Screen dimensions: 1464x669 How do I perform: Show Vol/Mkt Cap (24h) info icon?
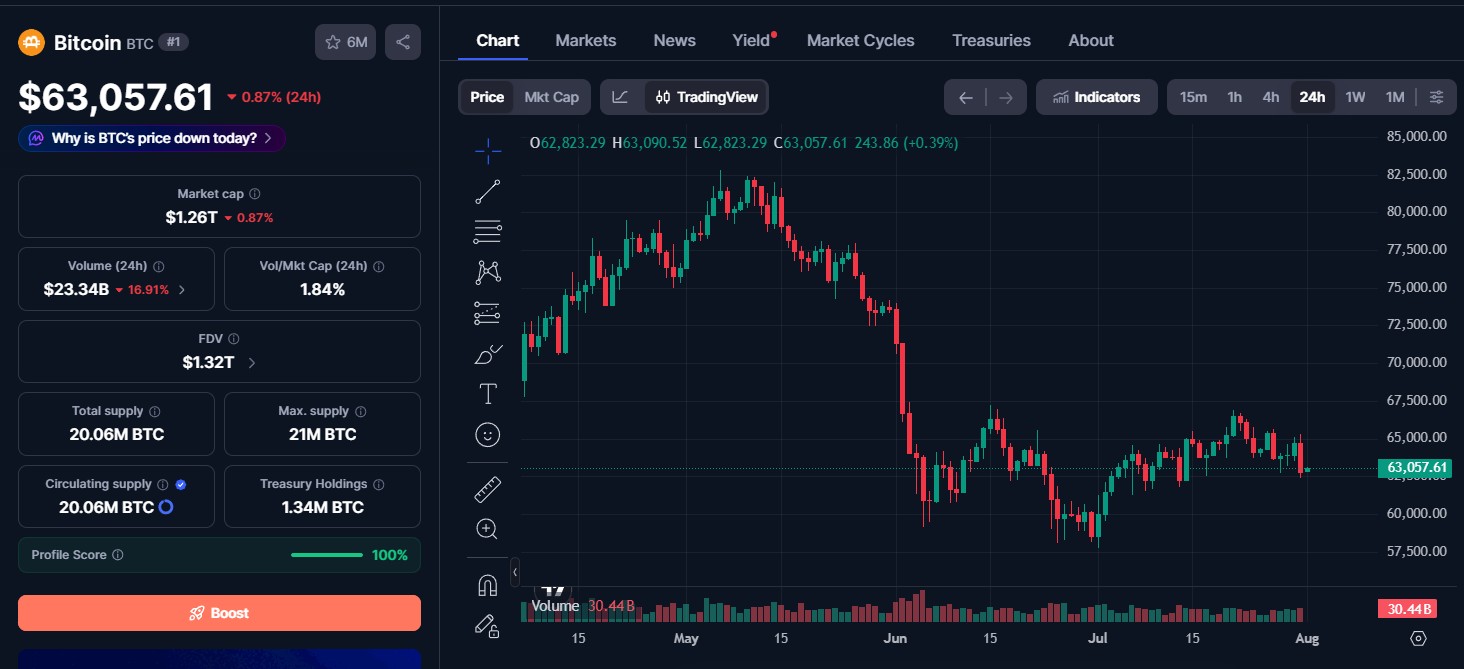tap(379, 267)
